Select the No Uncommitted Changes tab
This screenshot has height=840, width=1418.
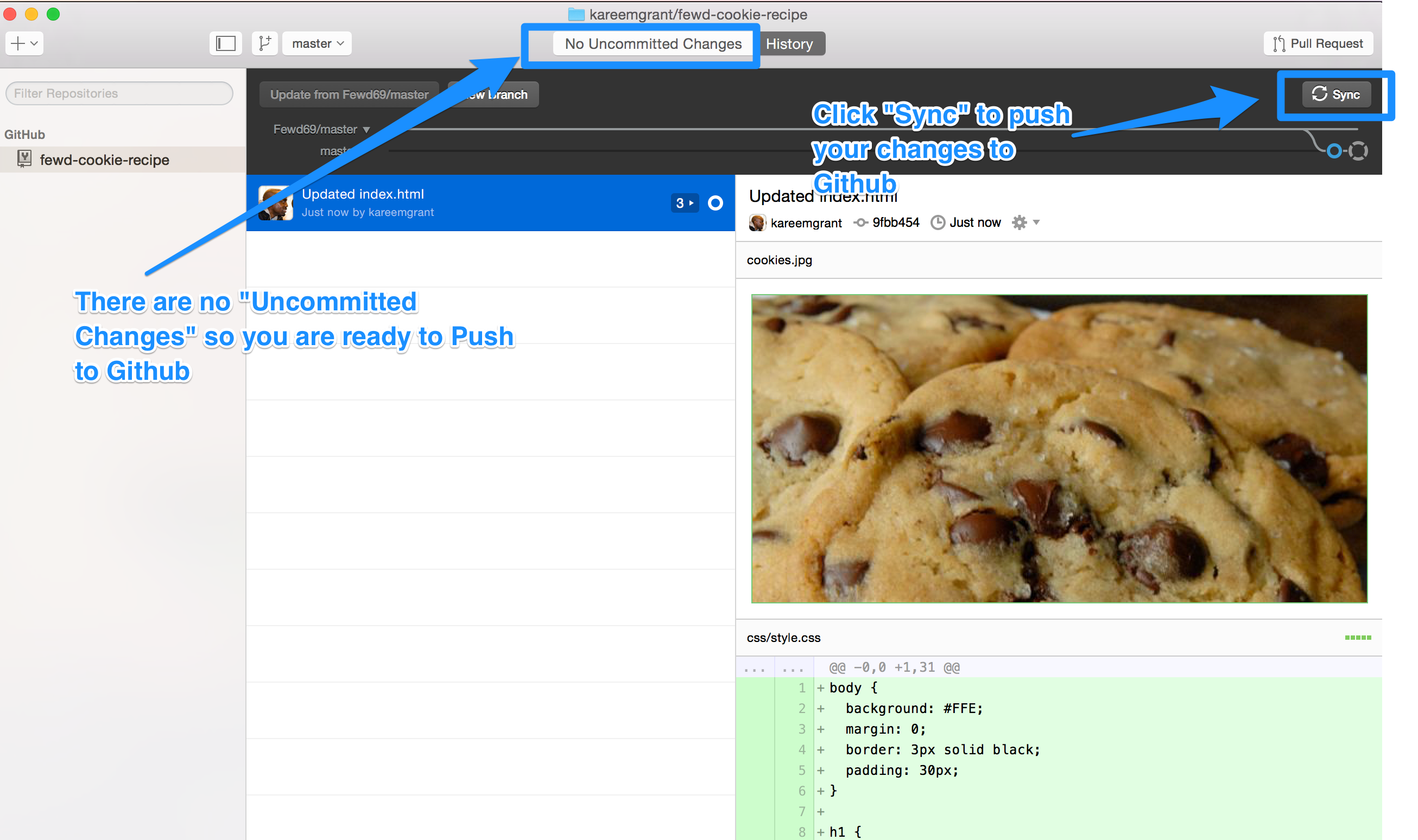click(x=653, y=43)
